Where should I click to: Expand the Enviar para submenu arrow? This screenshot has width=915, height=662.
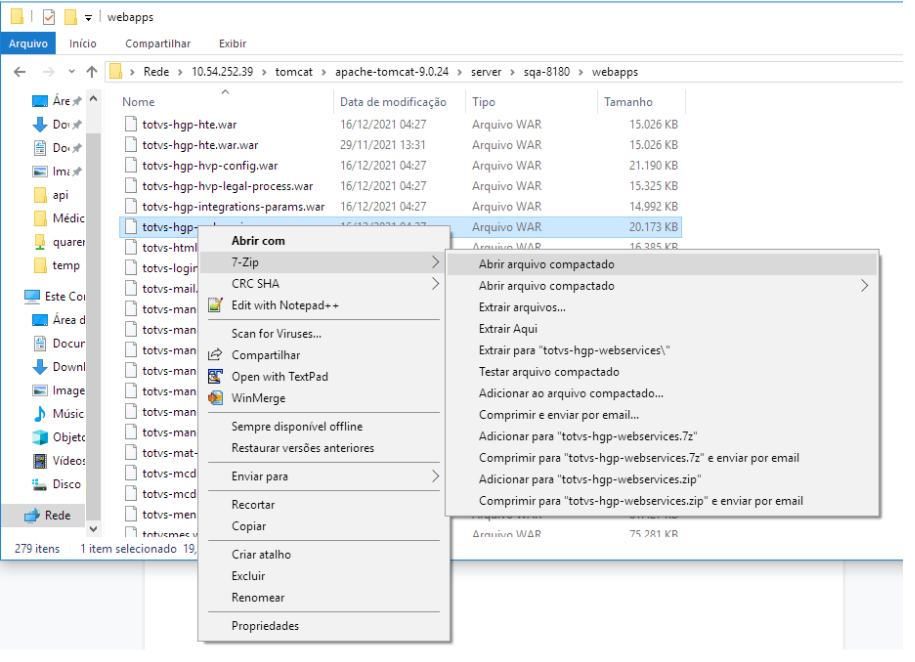click(435, 476)
